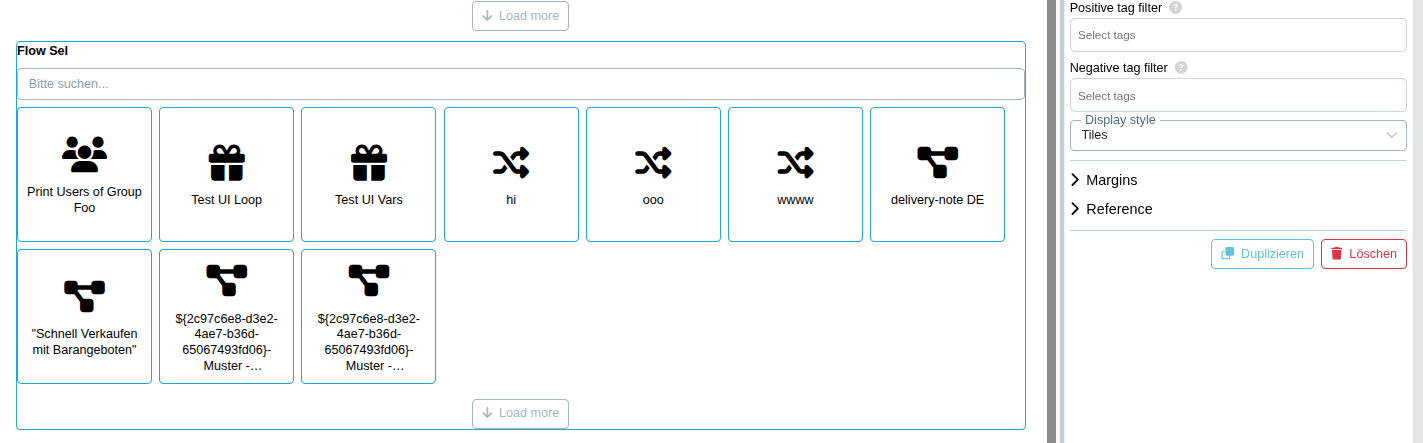This screenshot has width=1423, height=443.
Task: Click the gift icon on Test UI Vars
Action: (369, 162)
